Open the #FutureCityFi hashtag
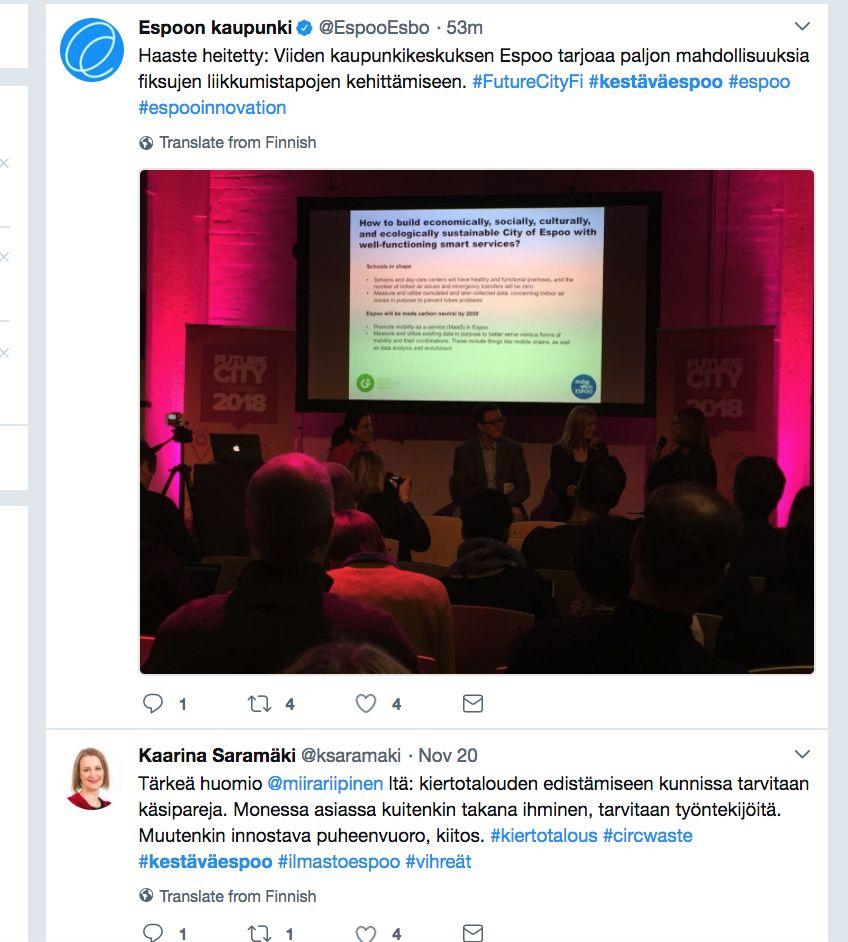The width and height of the screenshot is (848, 942). 527,81
